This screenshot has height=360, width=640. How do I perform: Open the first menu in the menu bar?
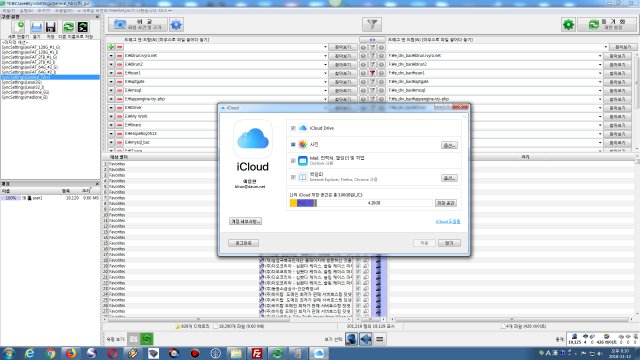pyautogui.click(x=8, y=11)
